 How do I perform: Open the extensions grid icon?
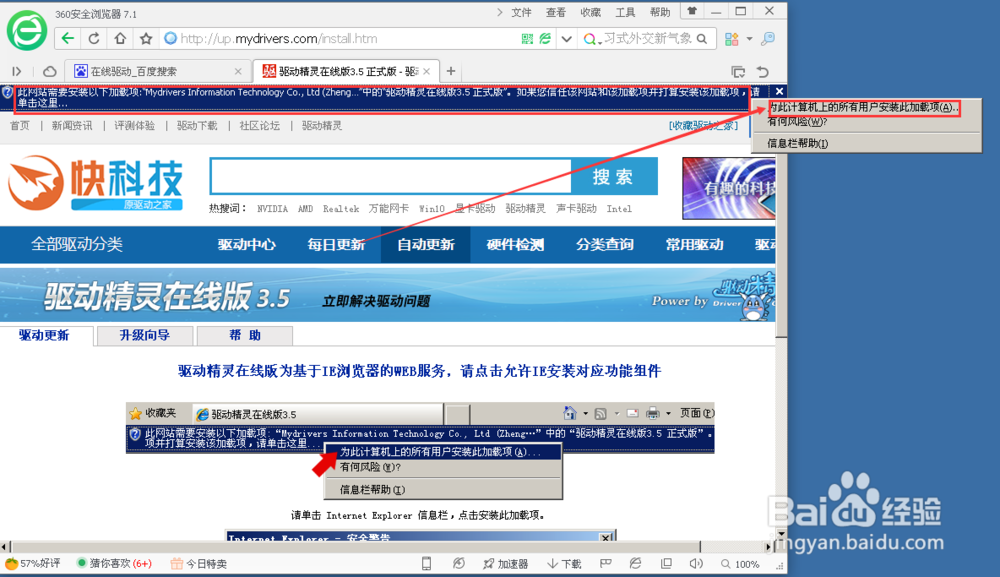(x=732, y=40)
